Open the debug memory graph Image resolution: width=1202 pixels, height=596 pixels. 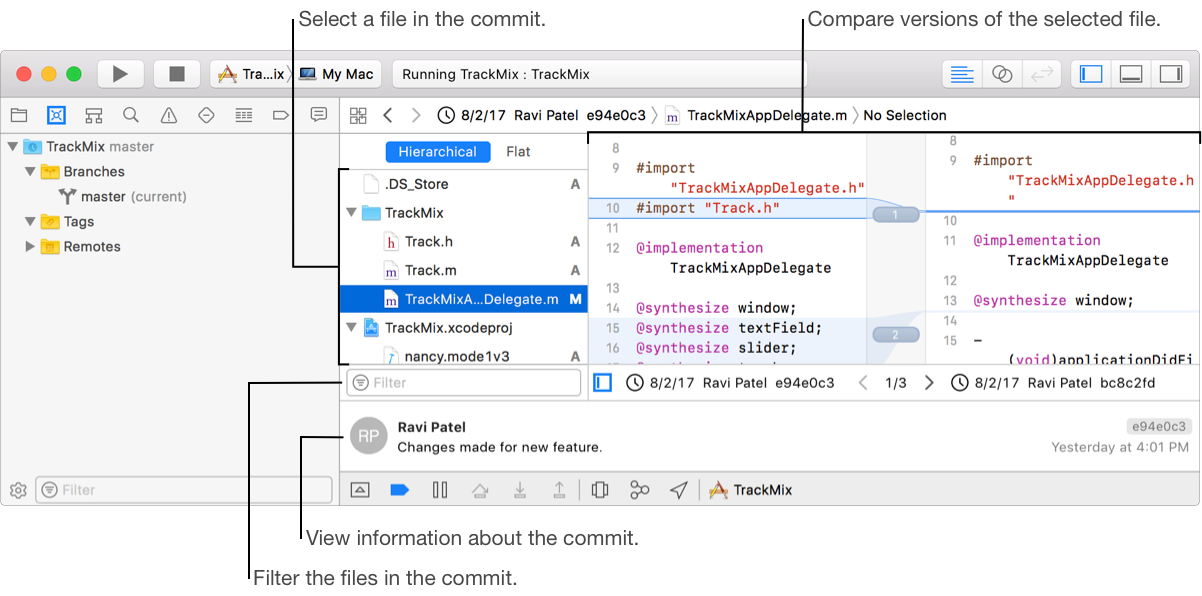pos(640,490)
